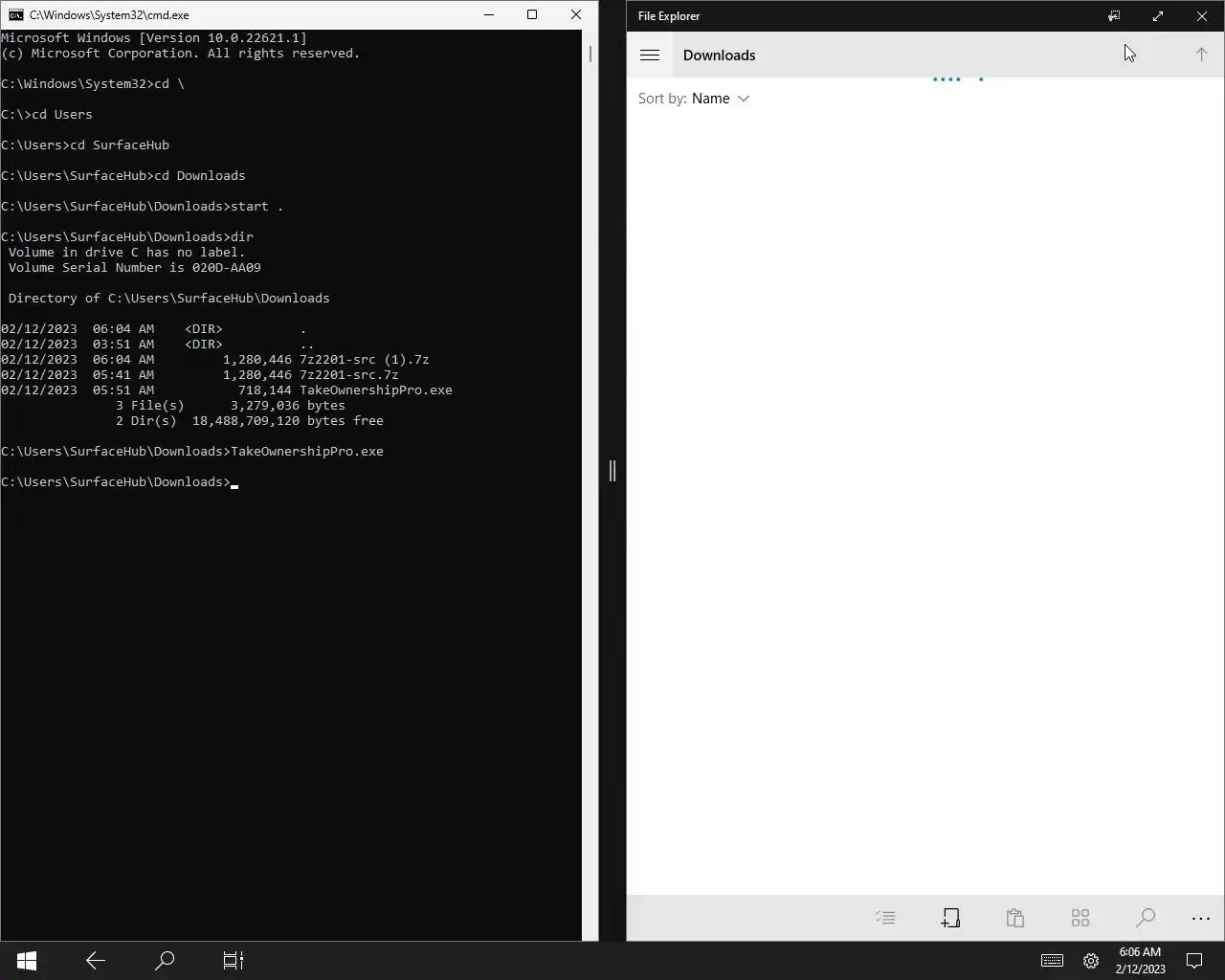Screen dimensions: 1225x980
Task: Switch File Explorer to grid view
Action: 1080,918
